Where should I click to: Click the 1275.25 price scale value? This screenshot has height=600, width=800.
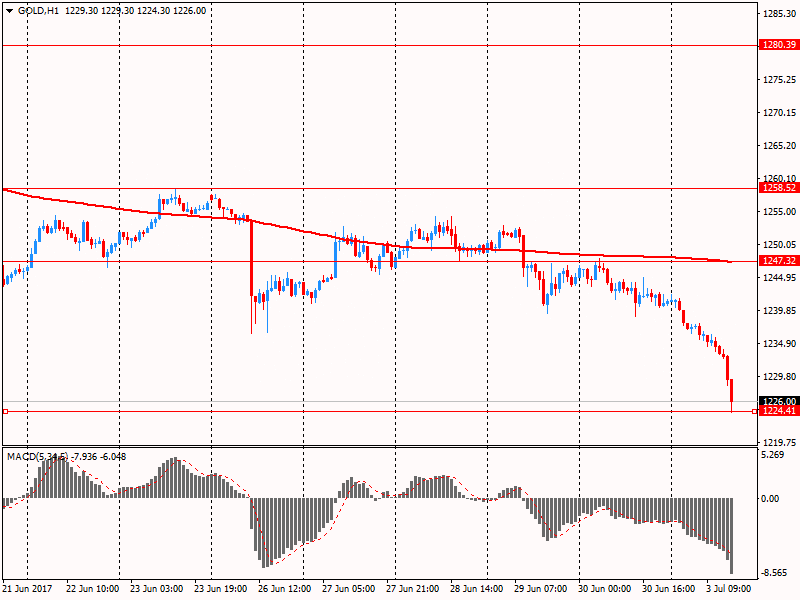[779, 80]
